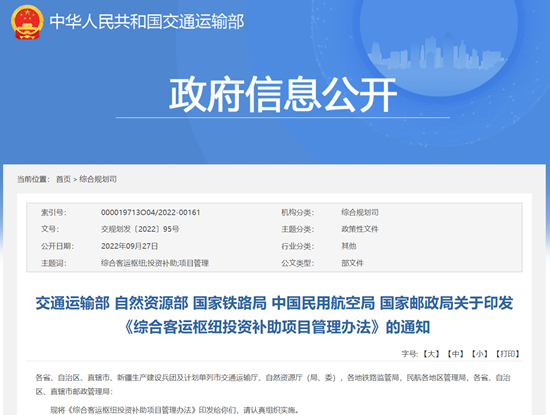Click 政策性文件 subject category value

coord(360,229)
